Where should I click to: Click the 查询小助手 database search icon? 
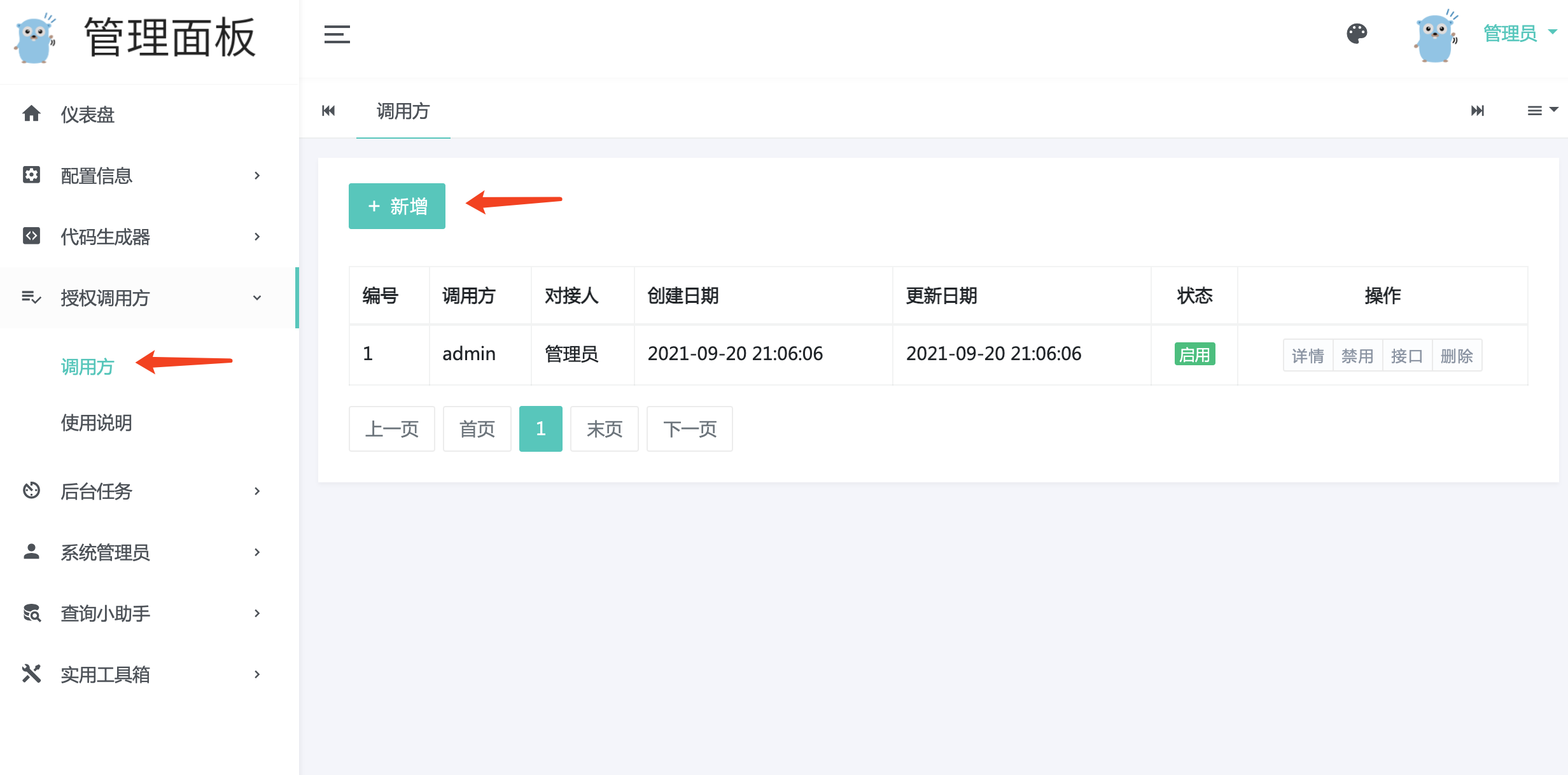[31, 613]
